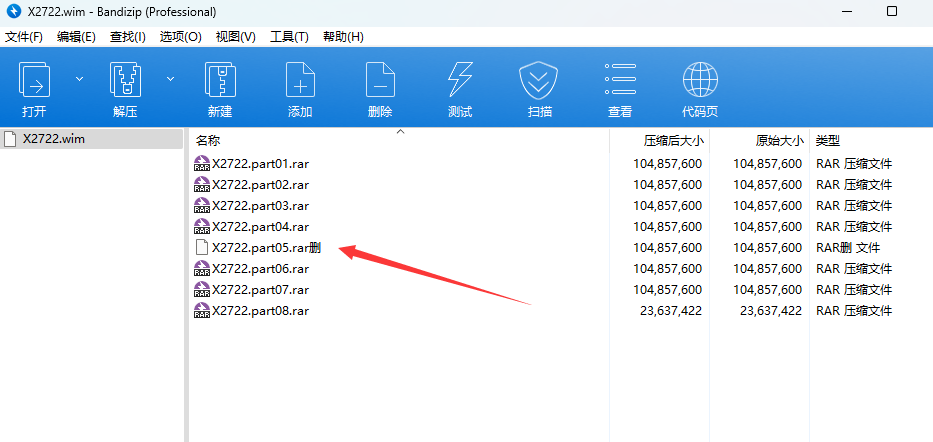This screenshot has height=442, width=933.
Task: Click the file icon beside X2722.wim in tree
Action: (x=10, y=139)
